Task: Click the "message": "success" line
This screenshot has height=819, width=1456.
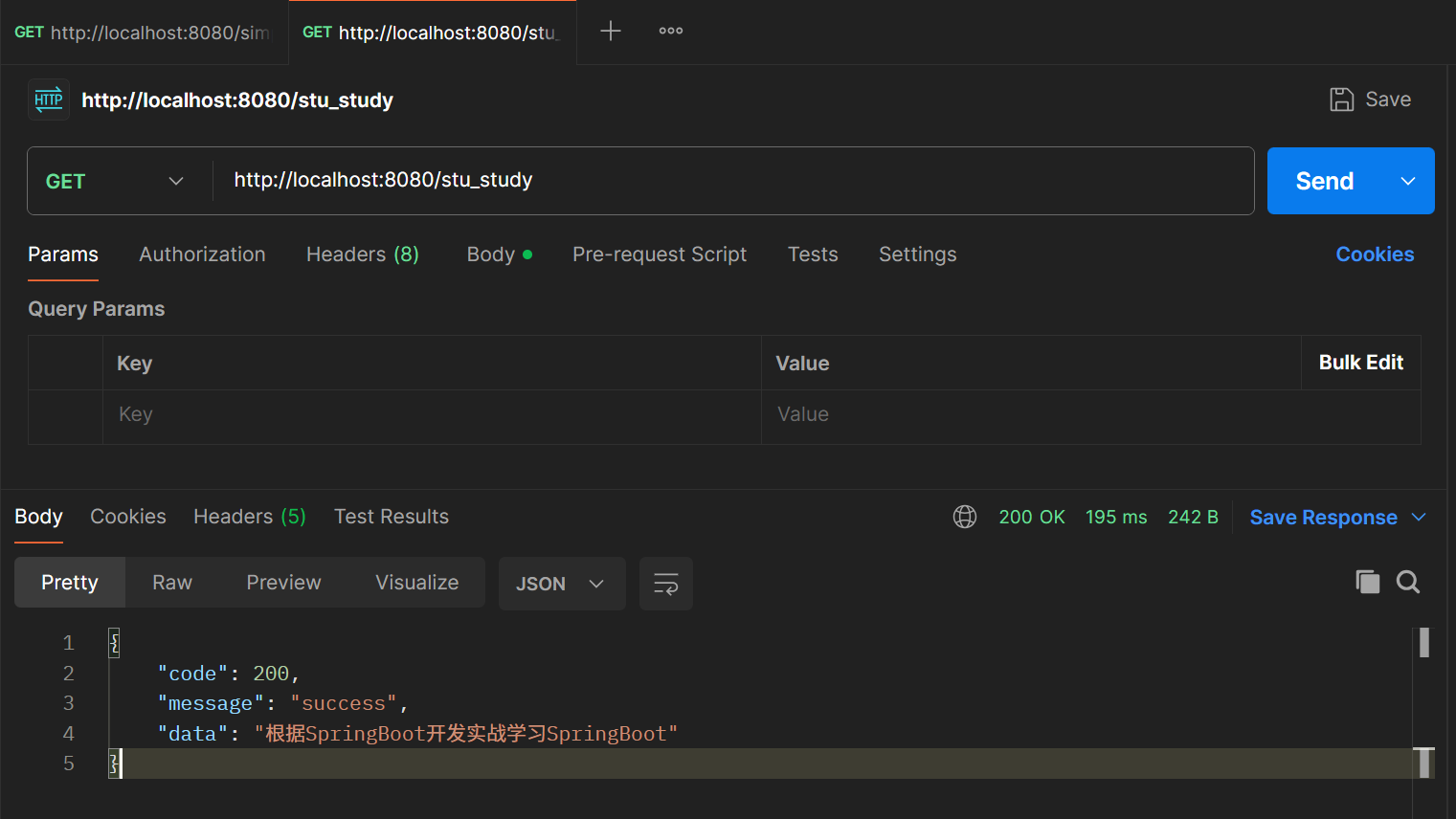Action: point(283,703)
